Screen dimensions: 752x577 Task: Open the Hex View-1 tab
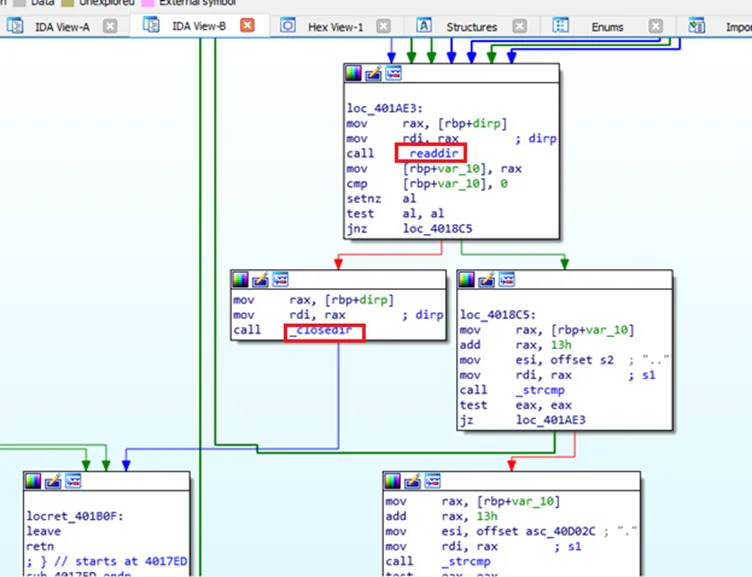tap(335, 27)
